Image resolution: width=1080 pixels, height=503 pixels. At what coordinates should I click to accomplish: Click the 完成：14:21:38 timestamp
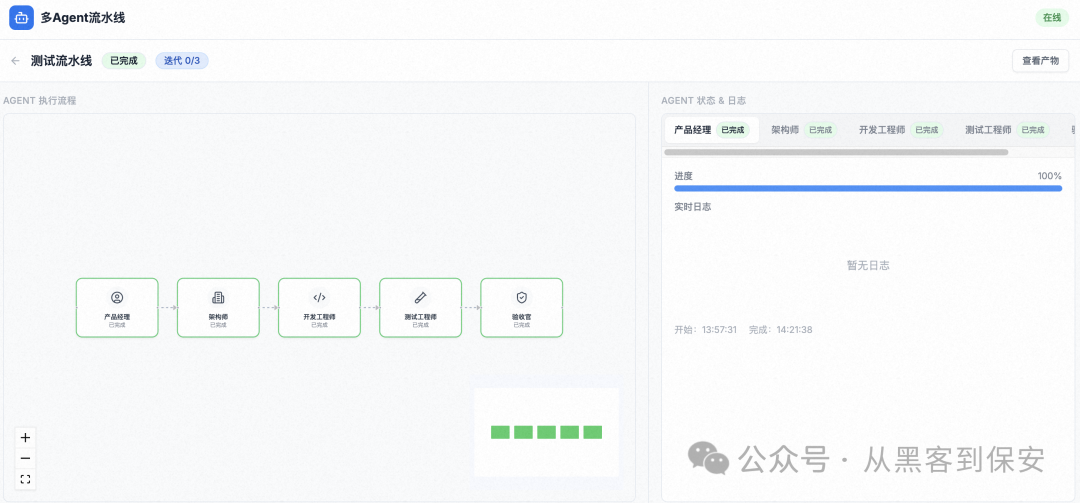tap(781, 330)
